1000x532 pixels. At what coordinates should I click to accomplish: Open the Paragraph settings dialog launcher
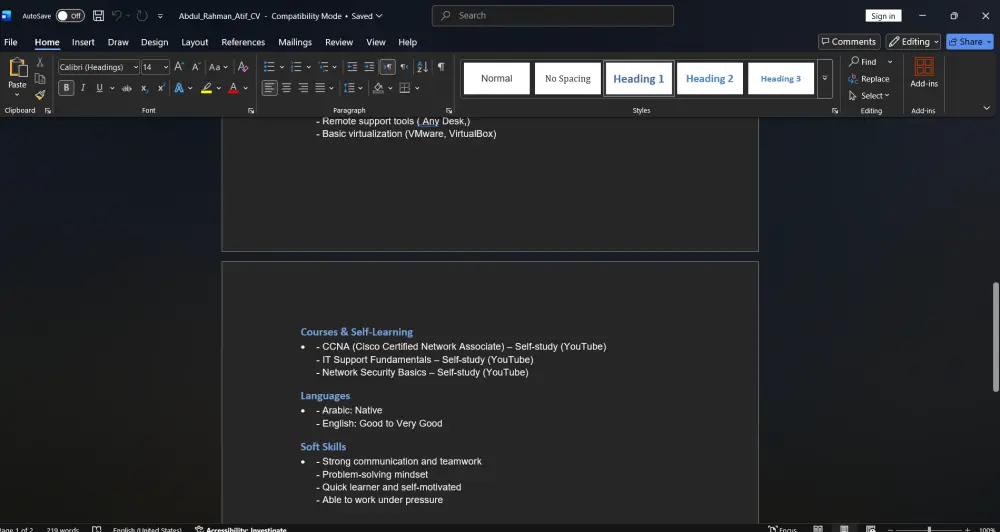click(449, 111)
